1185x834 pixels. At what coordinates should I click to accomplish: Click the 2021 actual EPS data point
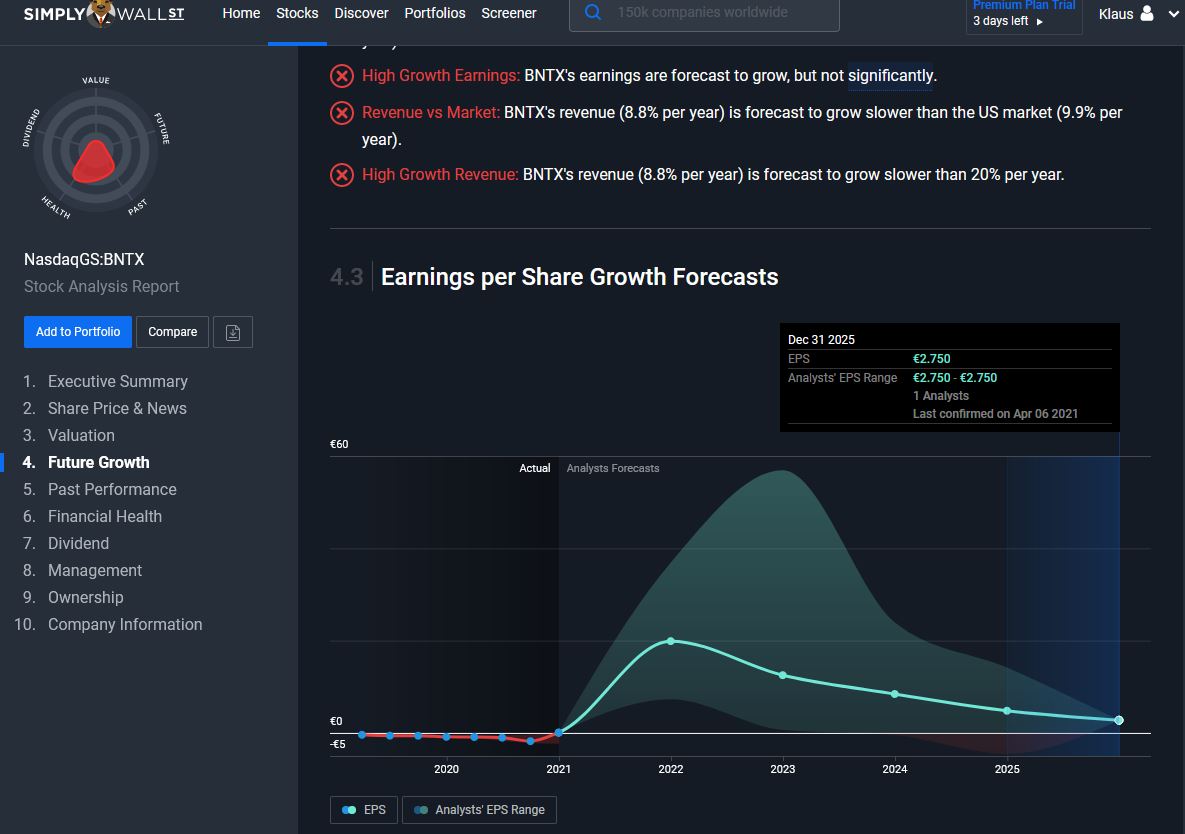558,733
